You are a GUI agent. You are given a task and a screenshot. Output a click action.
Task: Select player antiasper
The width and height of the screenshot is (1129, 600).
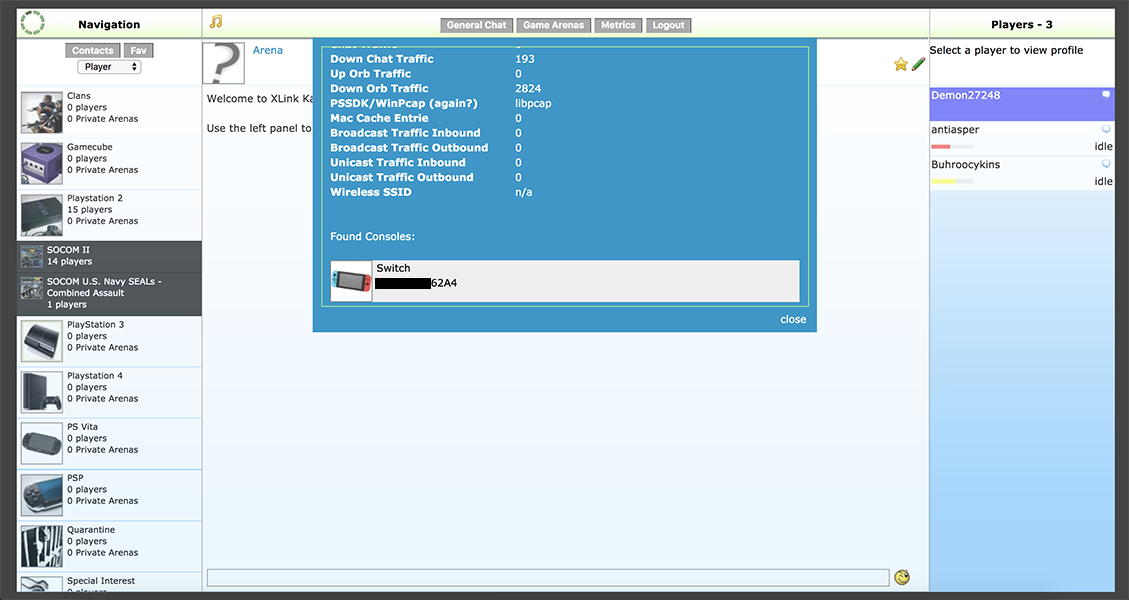[x=1022, y=138]
